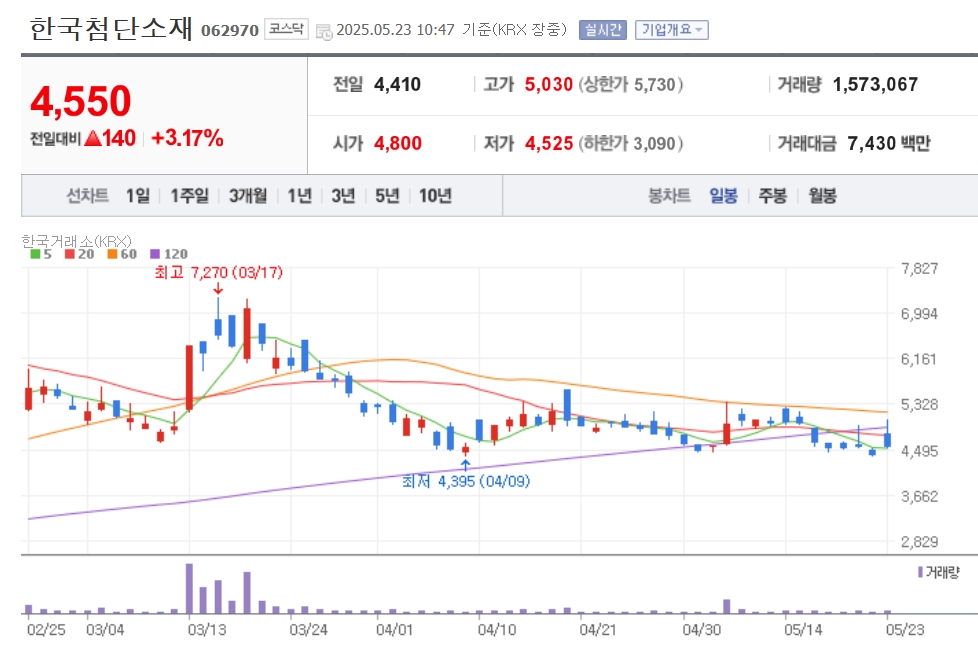Click the 실시간 real-time button
This screenshot has width=978, height=655.
point(603,29)
